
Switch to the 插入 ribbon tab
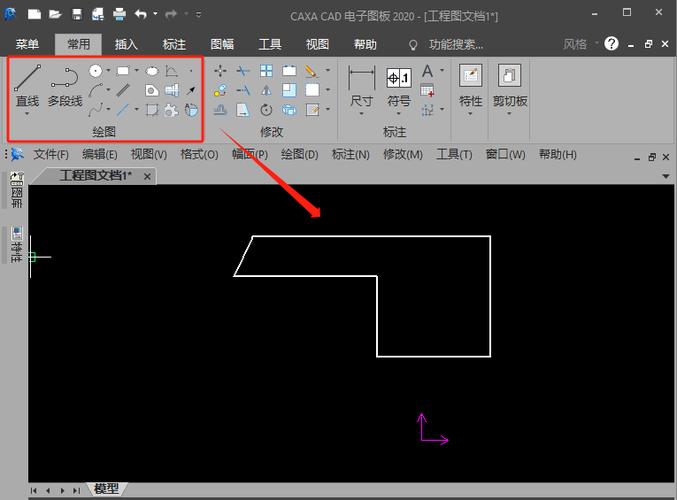[126, 44]
